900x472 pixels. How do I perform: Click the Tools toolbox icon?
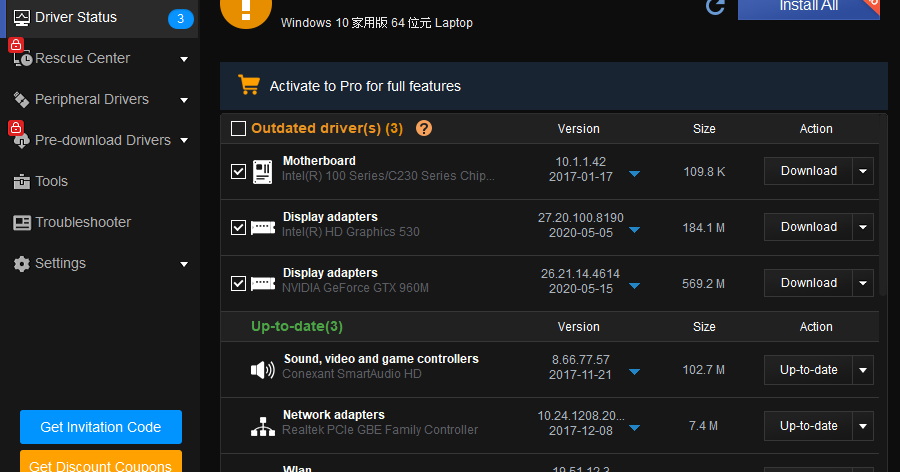(21, 181)
